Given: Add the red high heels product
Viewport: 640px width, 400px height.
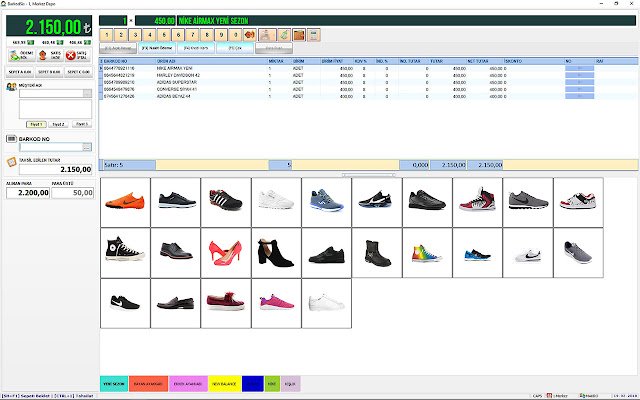Looking at the screenshot, I should pos(226,253).
